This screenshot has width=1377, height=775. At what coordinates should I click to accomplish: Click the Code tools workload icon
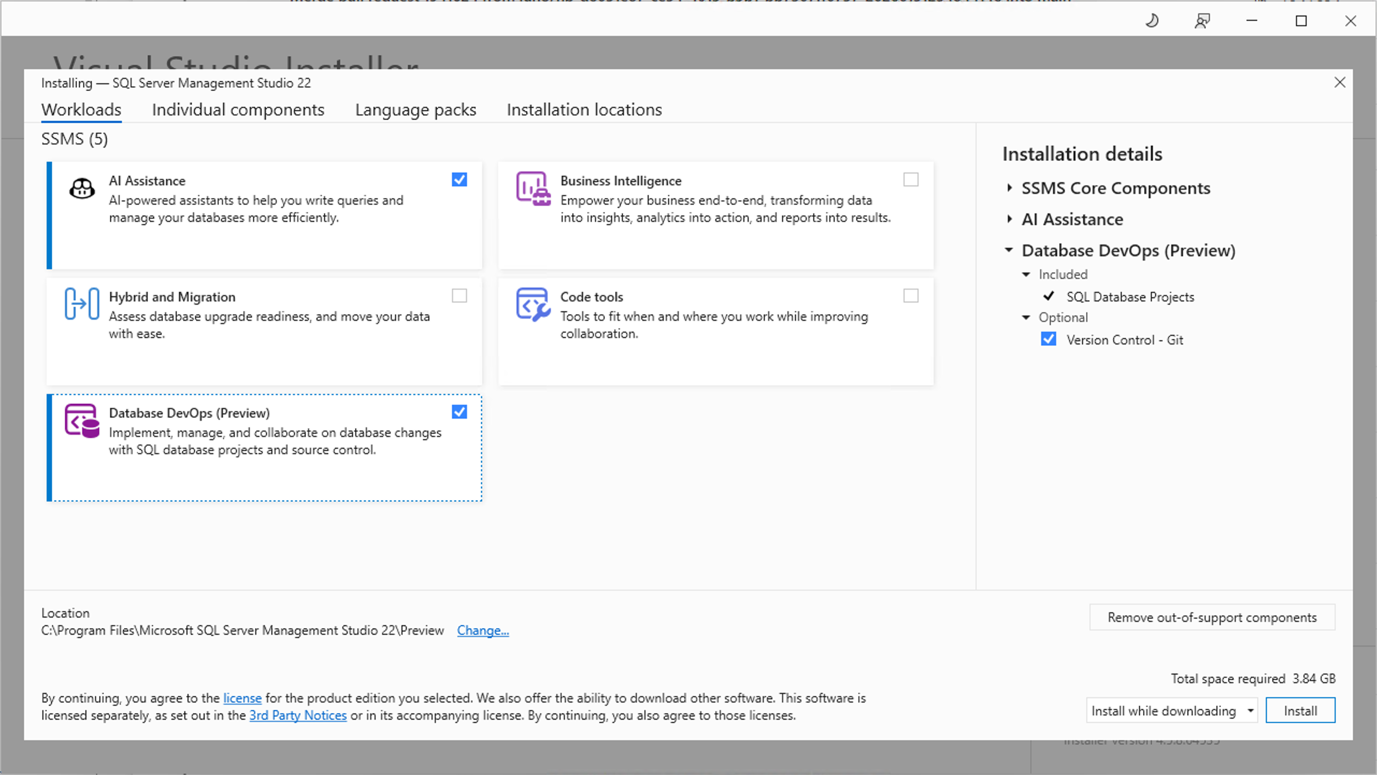533,303
